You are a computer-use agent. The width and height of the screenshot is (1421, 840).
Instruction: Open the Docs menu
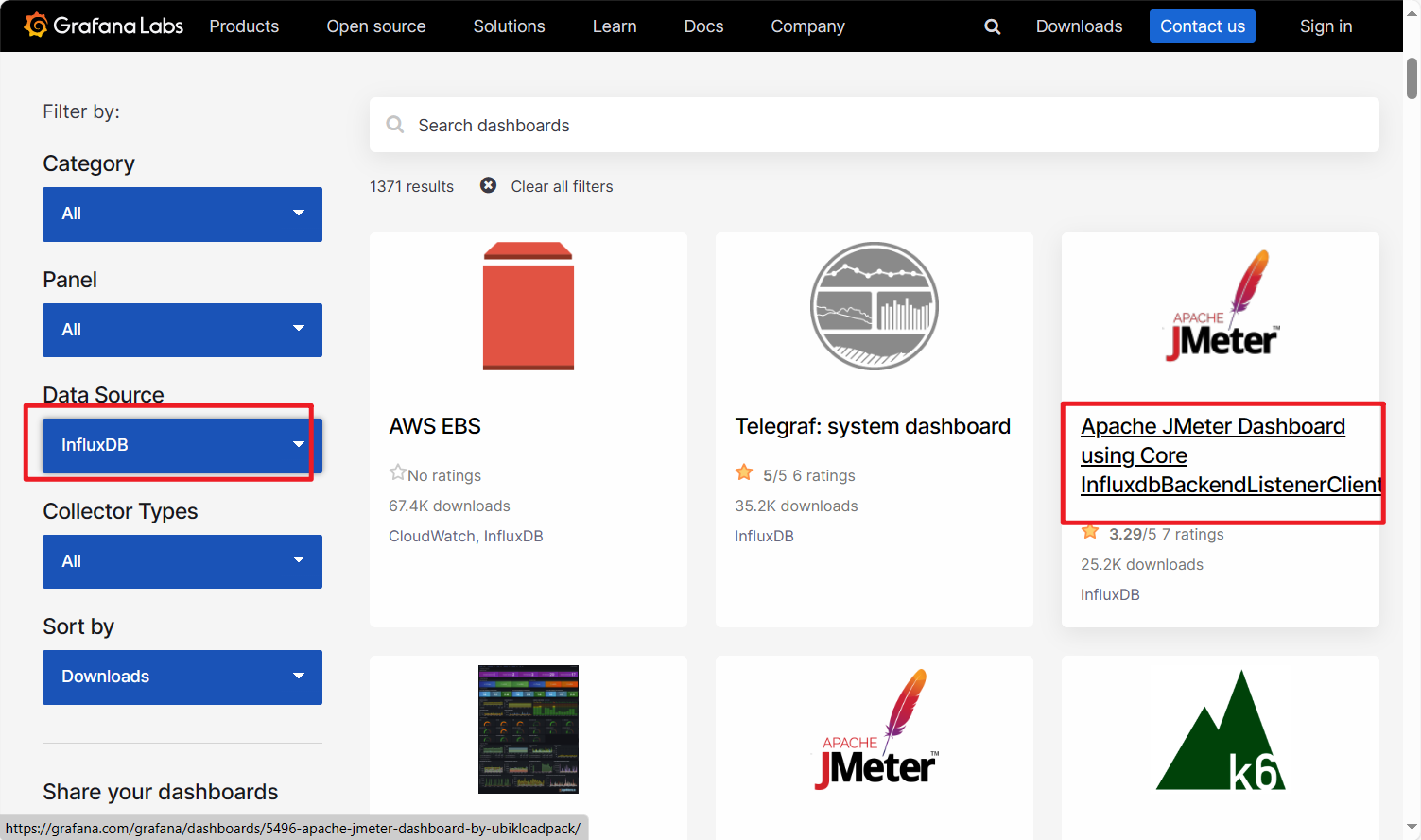[x=703, y=26]
